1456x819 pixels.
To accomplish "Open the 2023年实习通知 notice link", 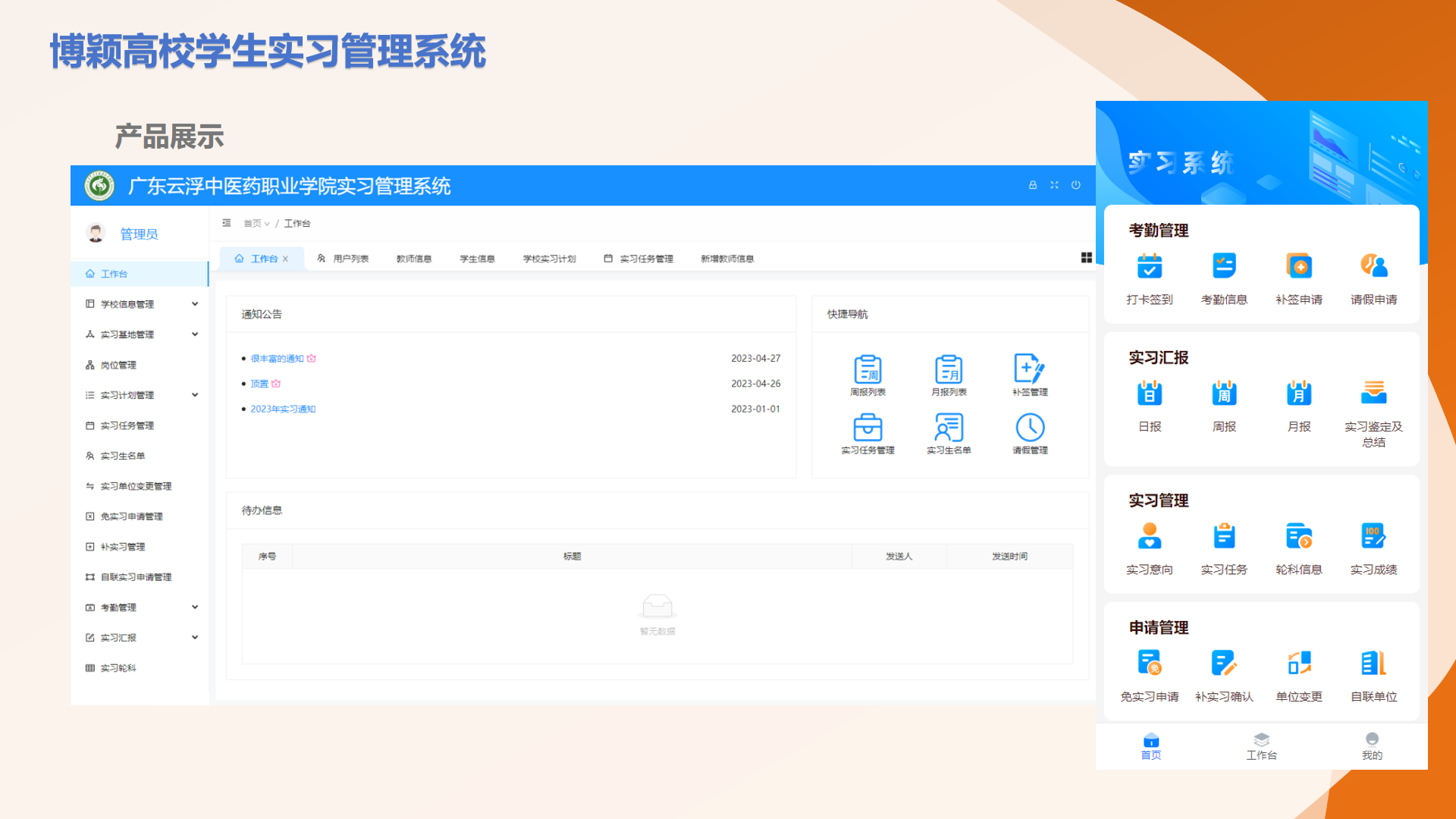I will (x=283, y=409).
